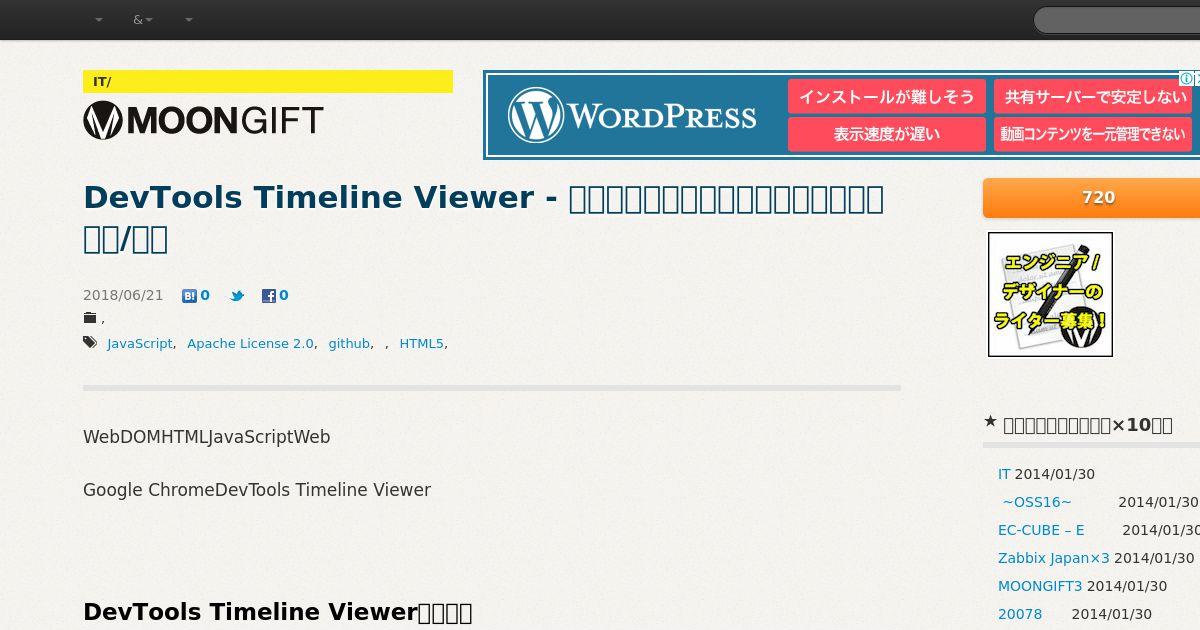1200x630 pixels.
Task: Open the Zabbix Japan×3 sidebar link
Action: [1054, 558]
